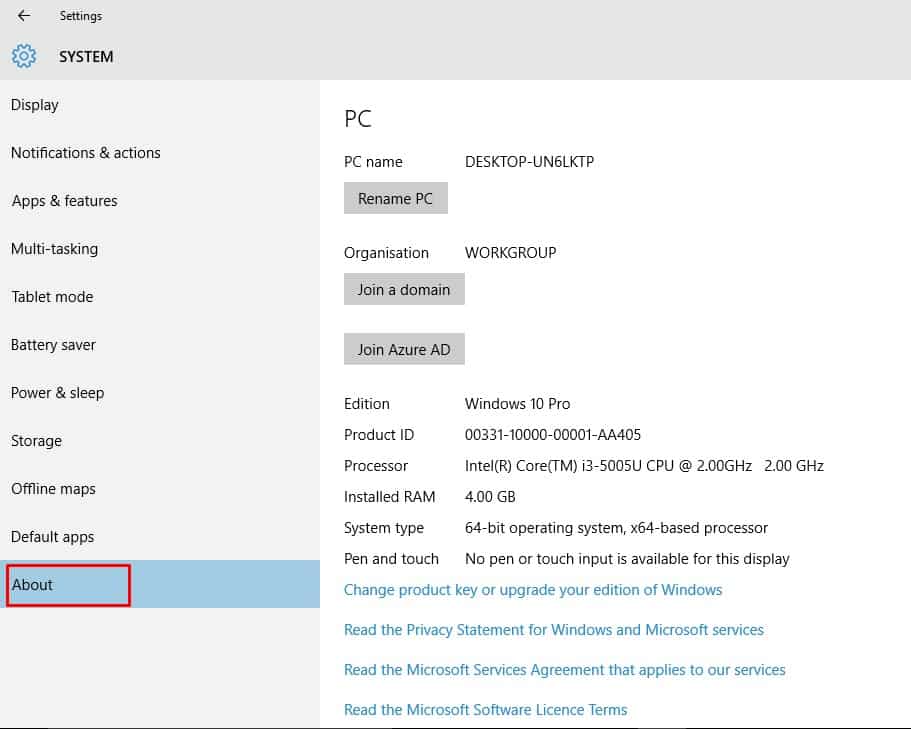Select Power & sleep option
The image size is (911, 729).
[58, 393]
